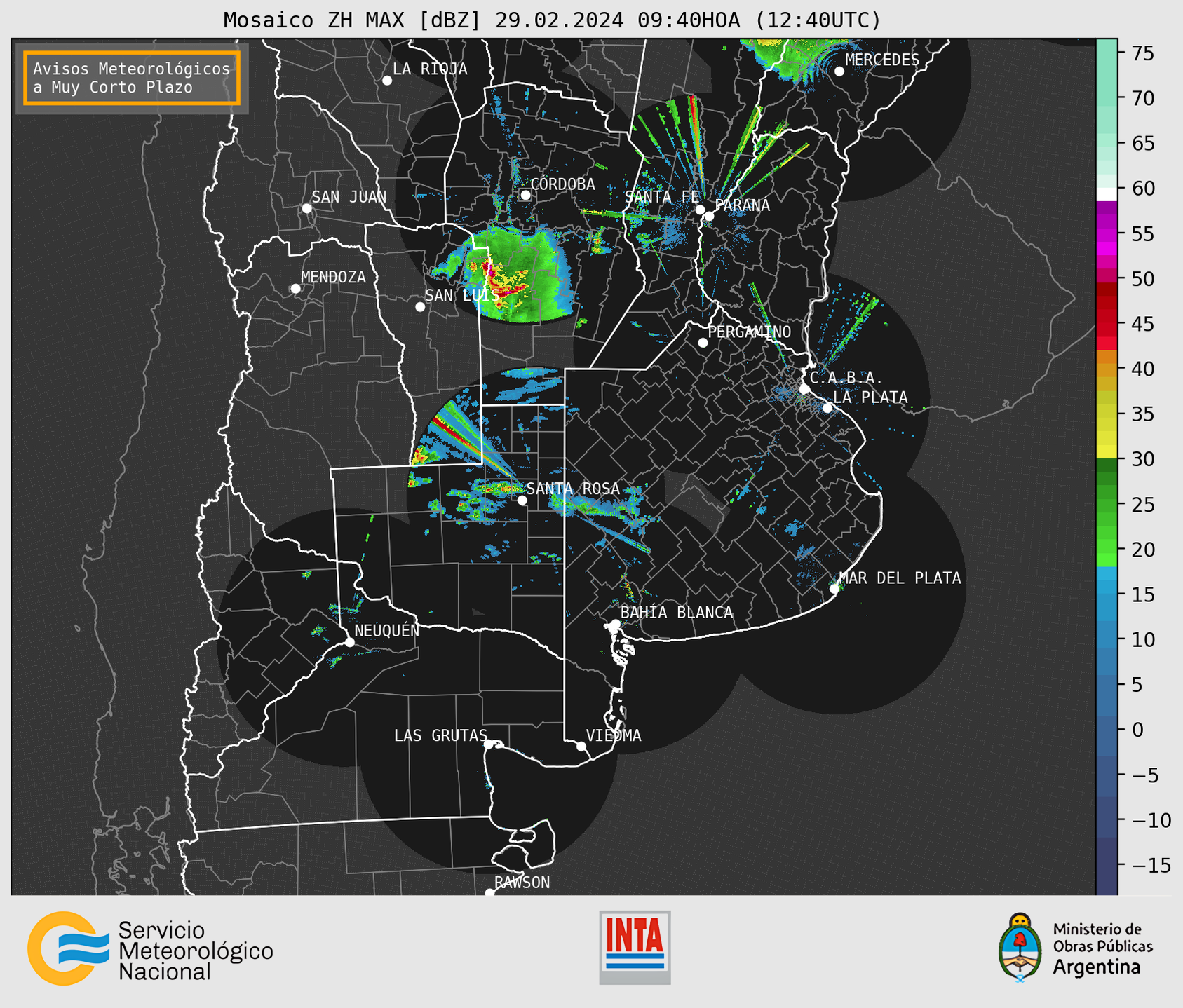Click the MAR DEL PLATA city marker dot

pos(834,589)
